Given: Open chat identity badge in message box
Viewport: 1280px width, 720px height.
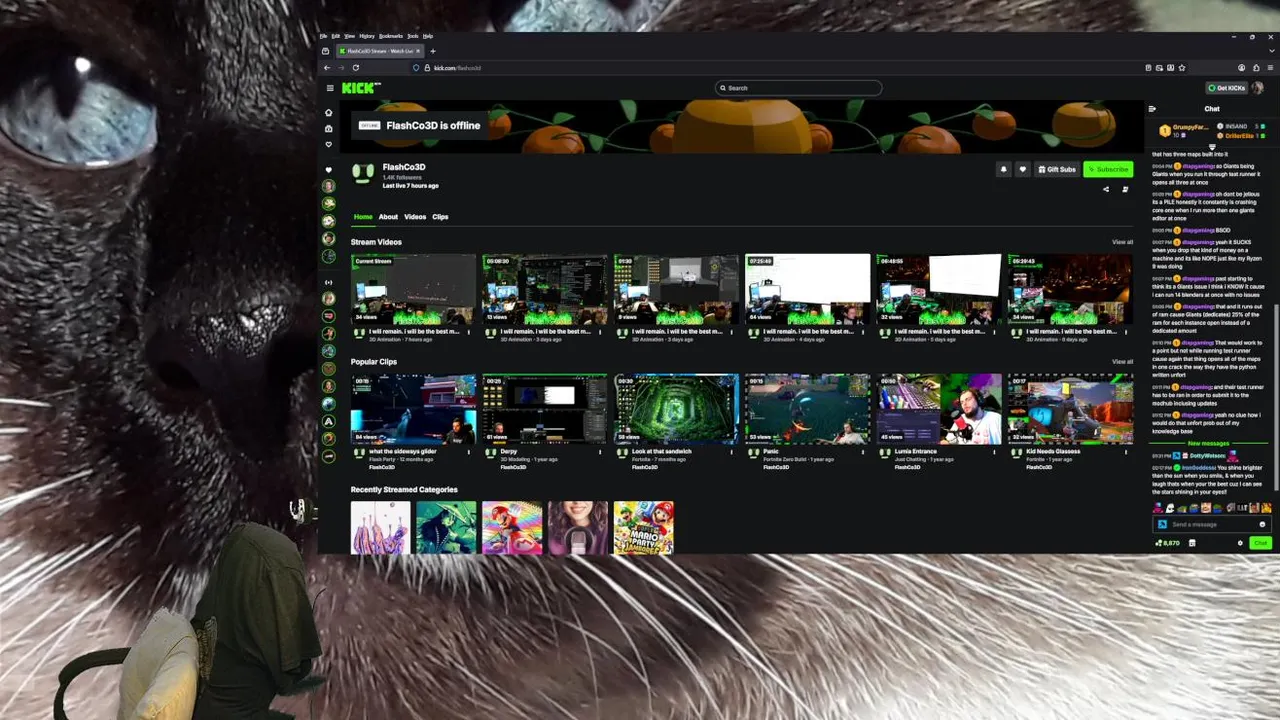Looking at the screenshot, I should click(1162, 524).
